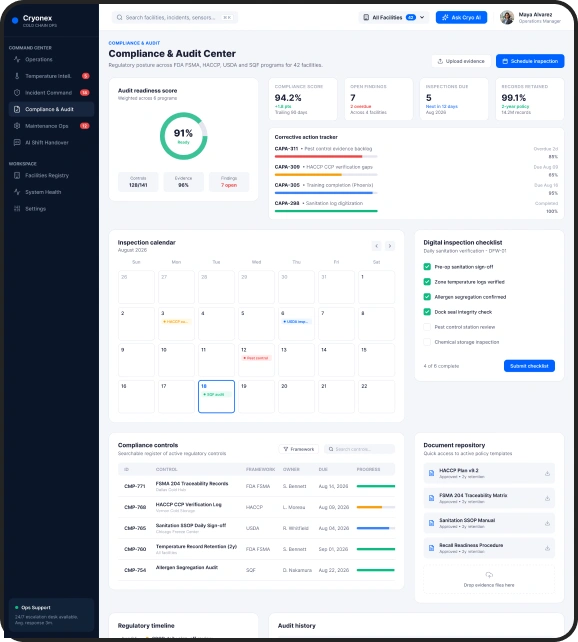Click the upload arrow icon on Upload evidence
The height and width of the screenshot is (642, 578).
pos(440,61)
